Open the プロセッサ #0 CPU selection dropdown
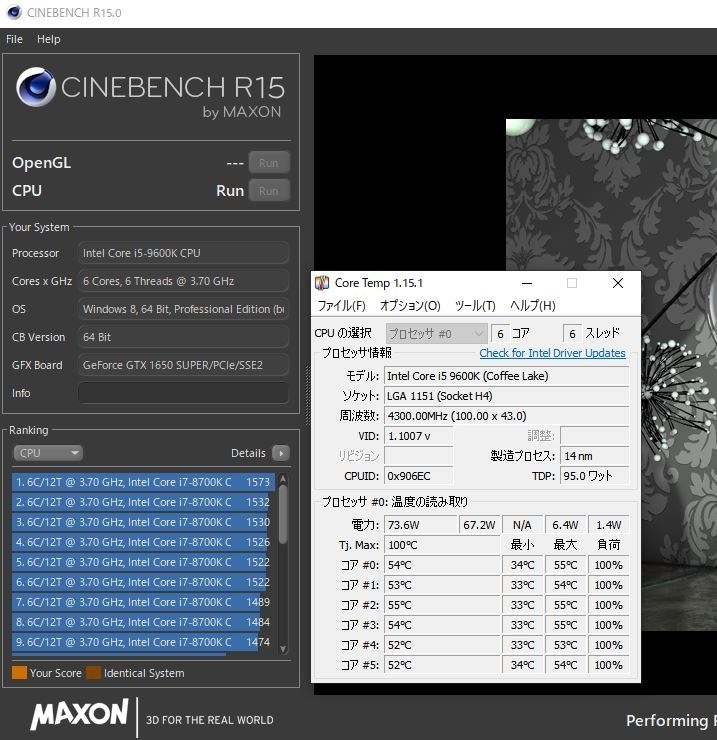 coord(436,334)
